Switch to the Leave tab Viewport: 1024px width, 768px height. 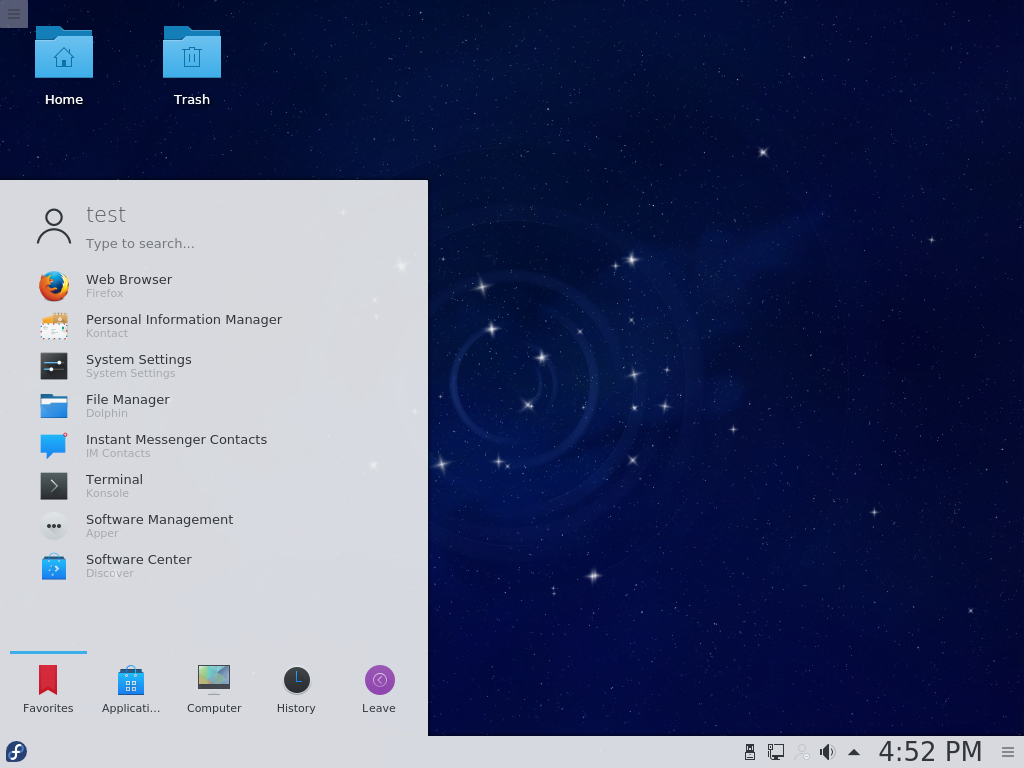pyautogui.click(x=379, y=689)
